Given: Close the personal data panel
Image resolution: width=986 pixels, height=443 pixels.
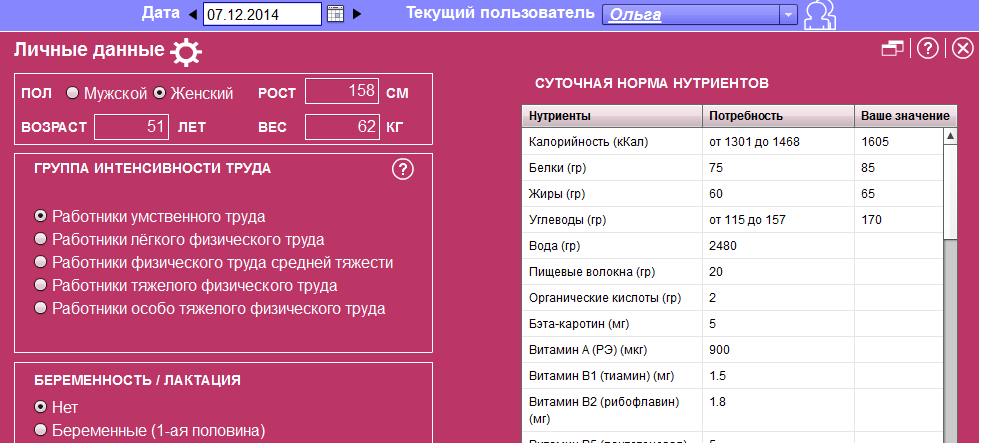Looking at the screenshot, I should pos(962,49).
